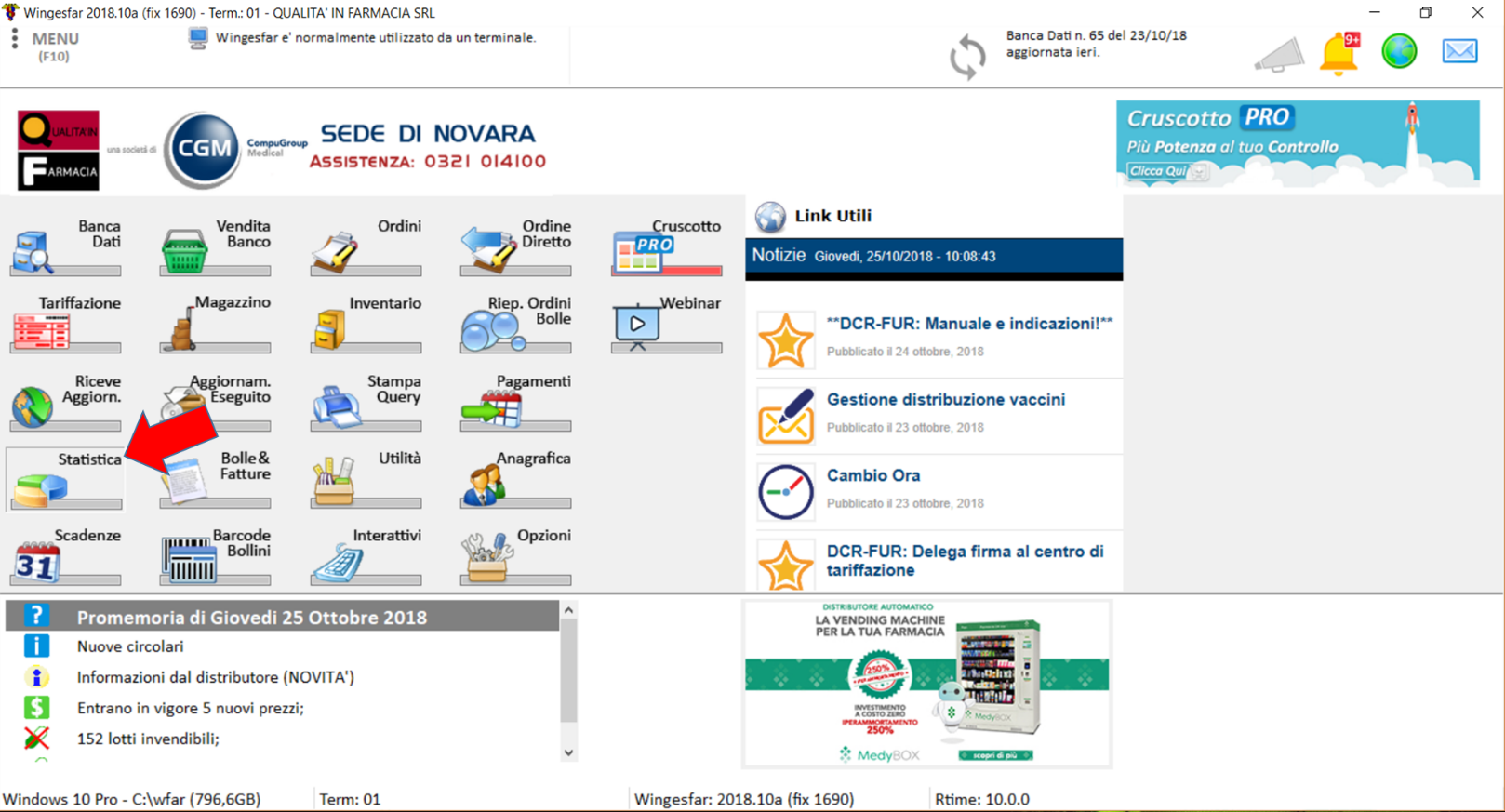Open the Magazzino warehouse module

click(x=215, y=324)
